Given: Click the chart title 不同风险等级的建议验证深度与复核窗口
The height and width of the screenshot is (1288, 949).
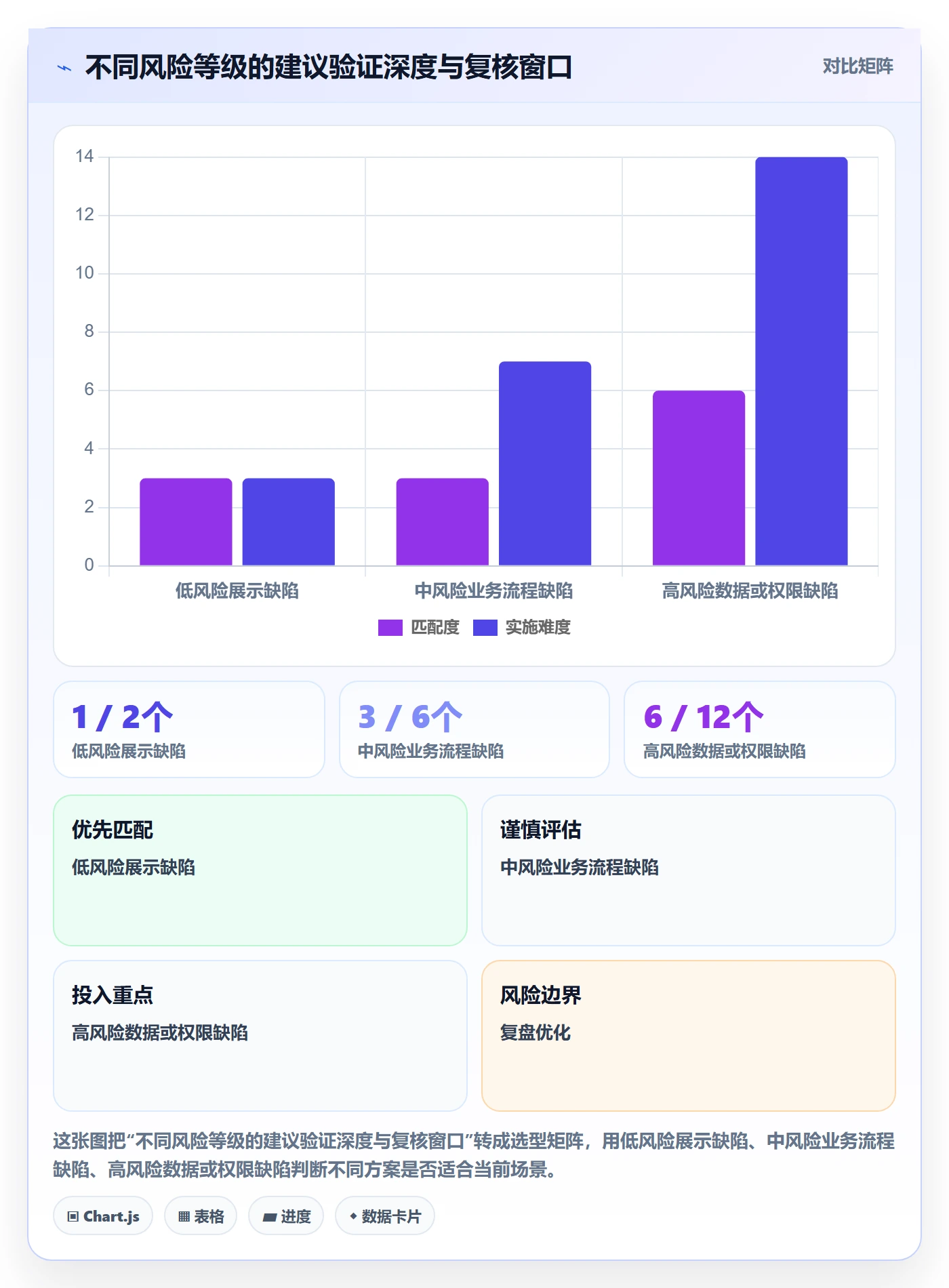Looking at the screenshot, I should point(329,68).
